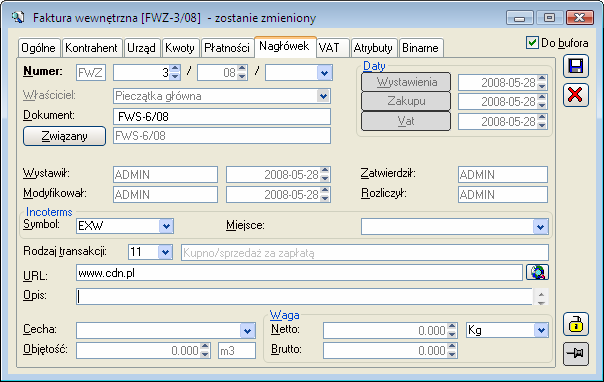604x382 pixels.
Task: Click the m3 volume unit field
Action: click(237, 350)
